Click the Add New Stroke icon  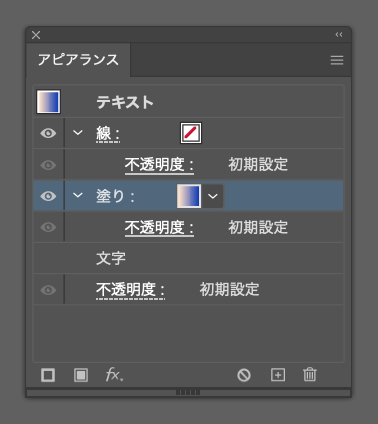(48, 375)
